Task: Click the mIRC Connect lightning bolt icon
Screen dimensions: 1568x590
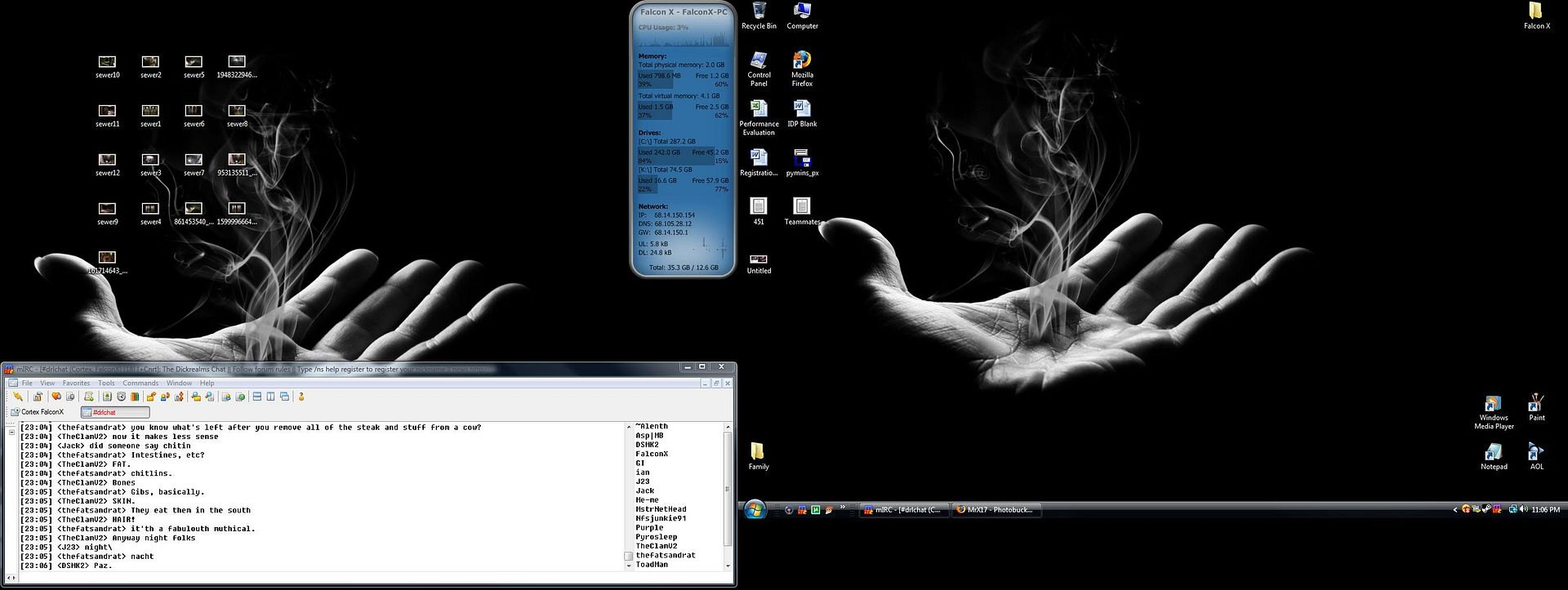Action: 18,397
